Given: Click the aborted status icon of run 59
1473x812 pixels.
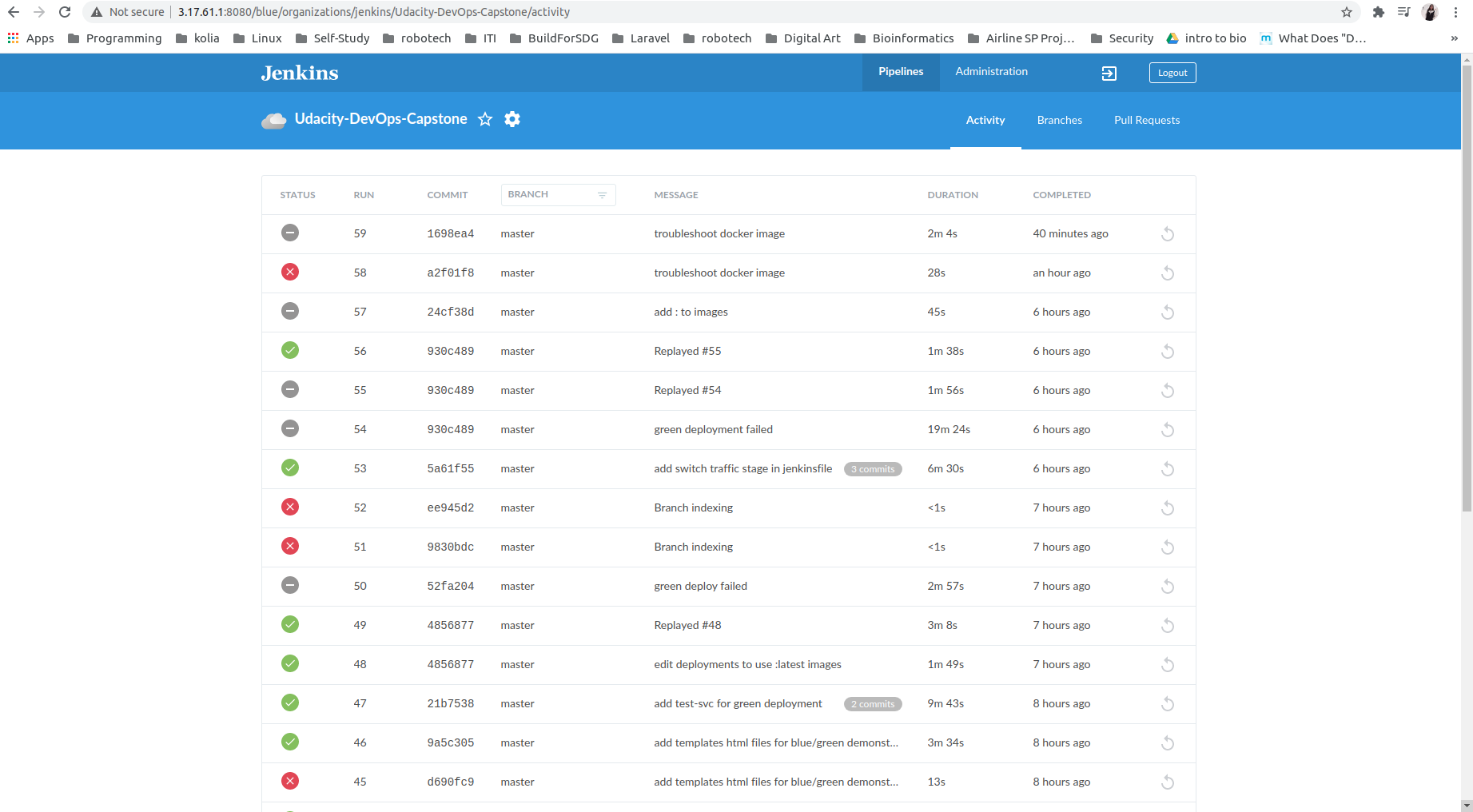Looking at the screenshot, I should tap(290, 233).
